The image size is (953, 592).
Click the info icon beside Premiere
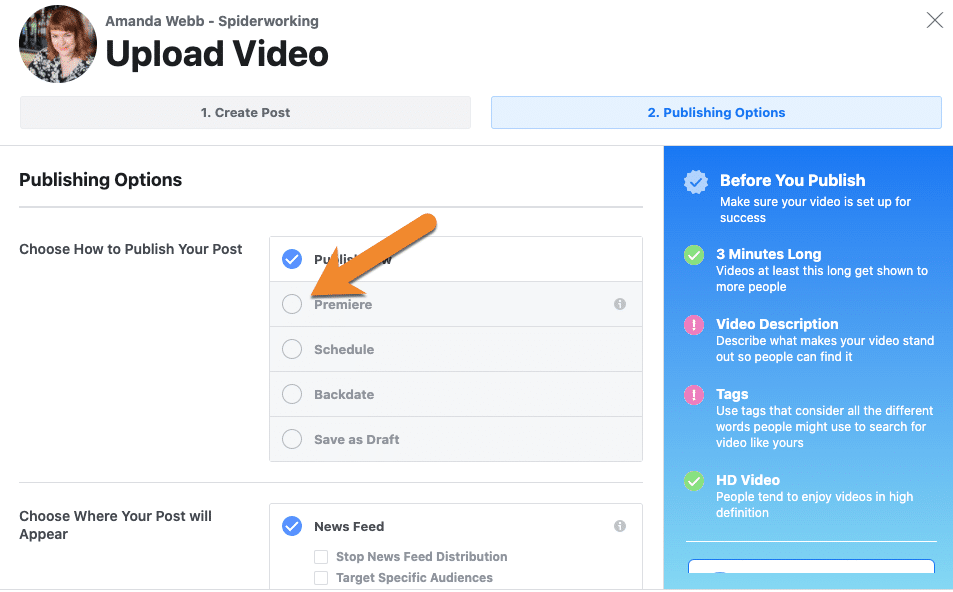click(x=620, y=304)
